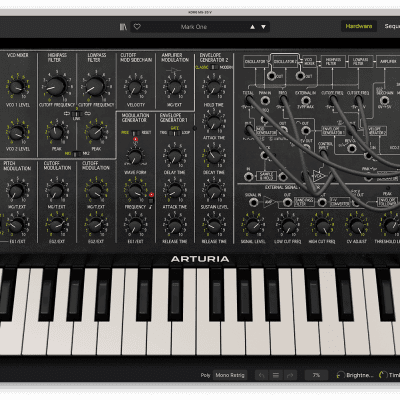This screenshot has width=400, height=400.
Task: Switch the MK1/MK2 filter selector
Action: (x=77, y=154)
